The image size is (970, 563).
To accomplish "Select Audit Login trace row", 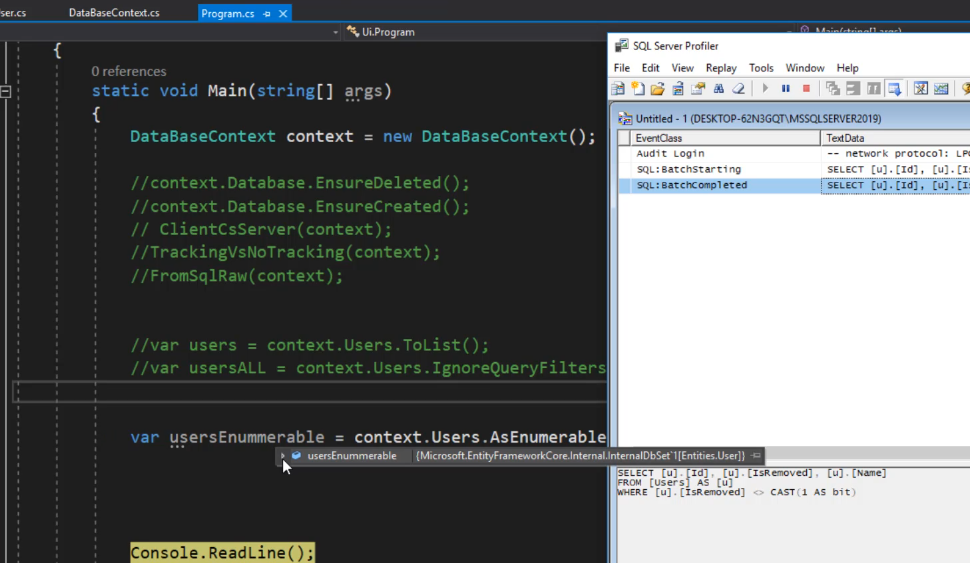I will point(794,153).
